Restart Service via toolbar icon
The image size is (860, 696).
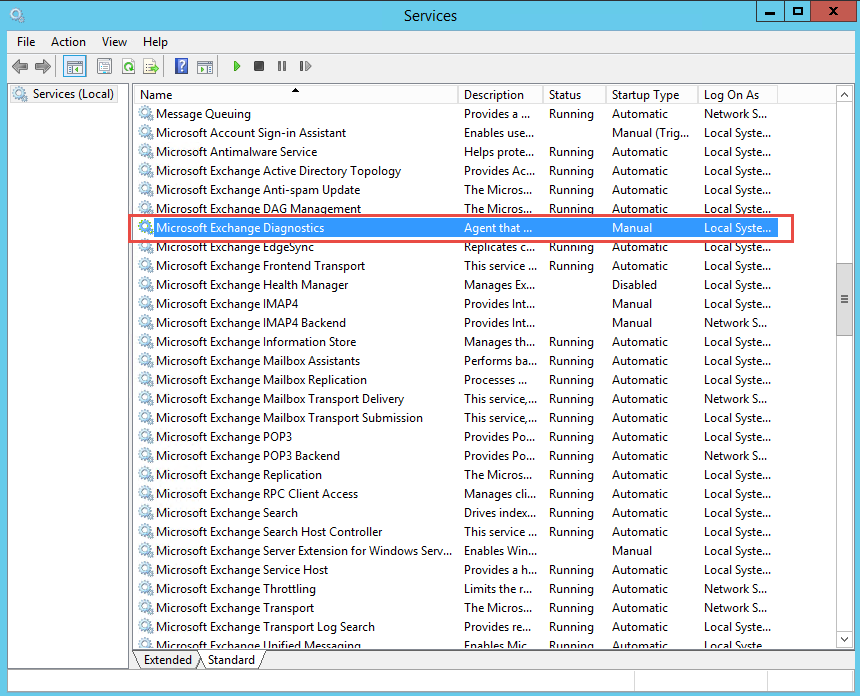(x=305, y=66)
